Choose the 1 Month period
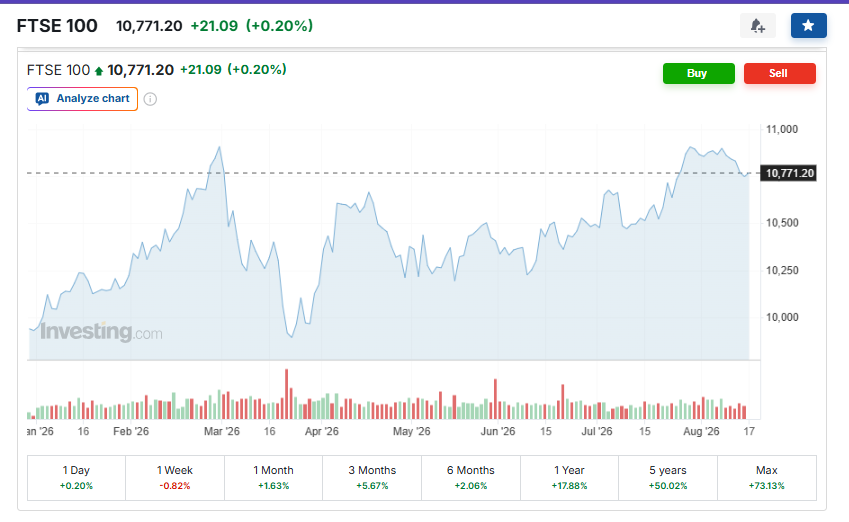This screenshot has width=849, height=522. pos(273,478)
